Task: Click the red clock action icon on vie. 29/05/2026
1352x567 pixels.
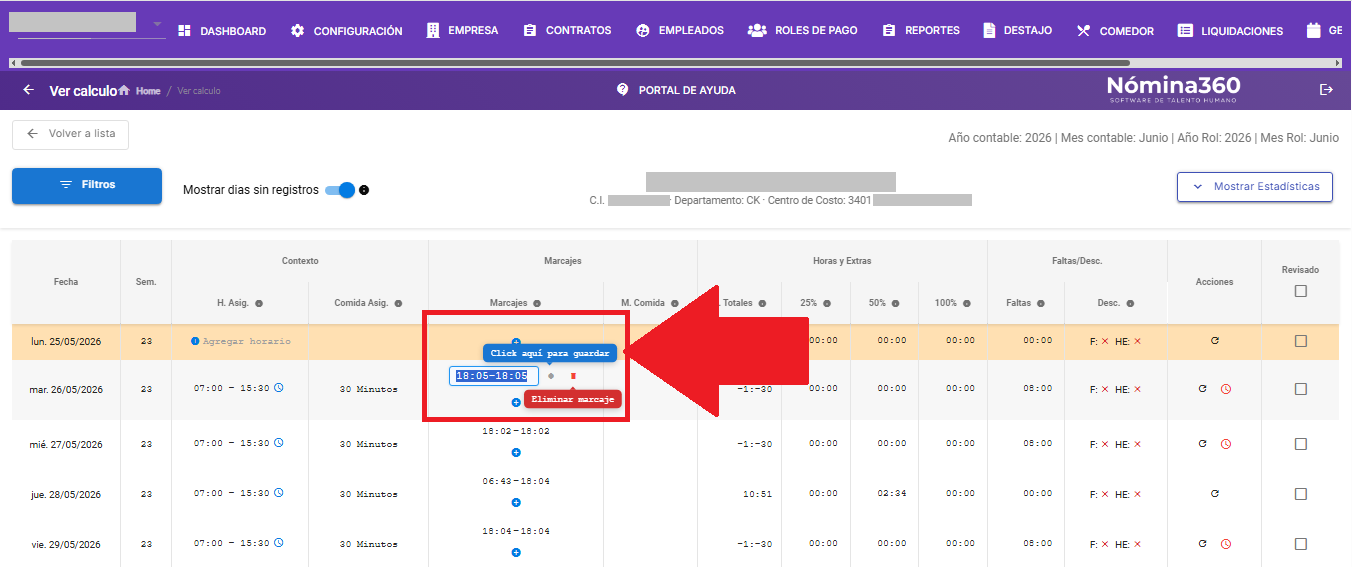Action: (1226, 544)
